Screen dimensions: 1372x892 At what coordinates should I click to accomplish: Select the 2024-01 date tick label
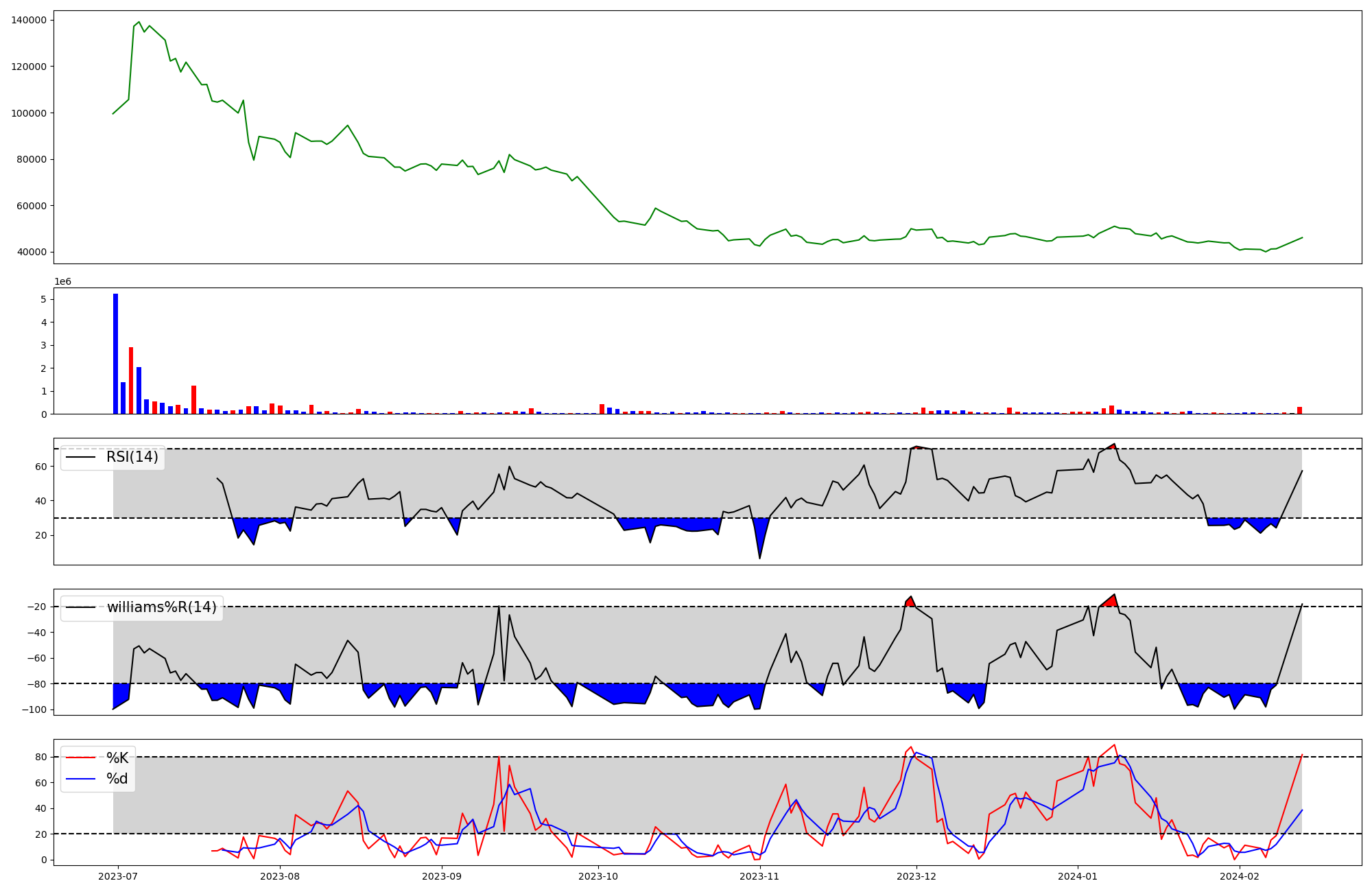coord(1078,876)
